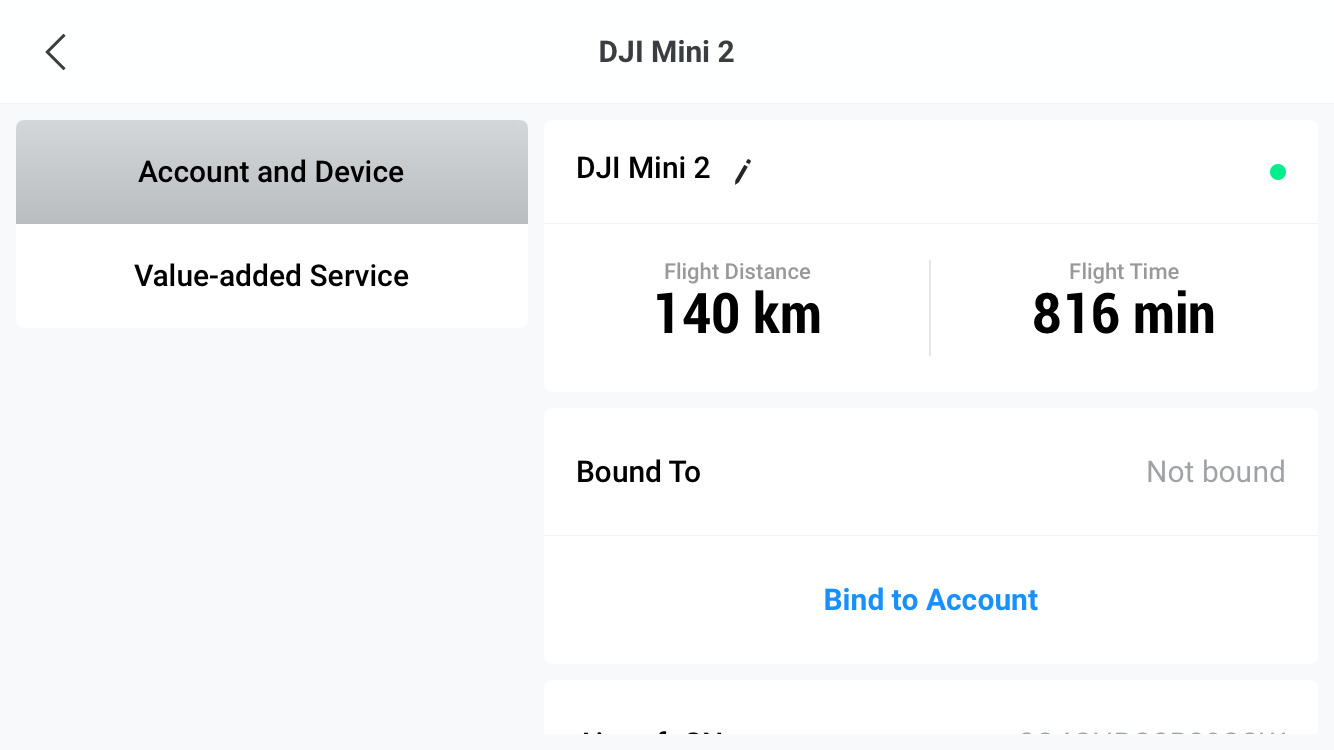Screen dimensions: 1334x750
Task: Click the green connection status dot
Action: coord(1277,172)
